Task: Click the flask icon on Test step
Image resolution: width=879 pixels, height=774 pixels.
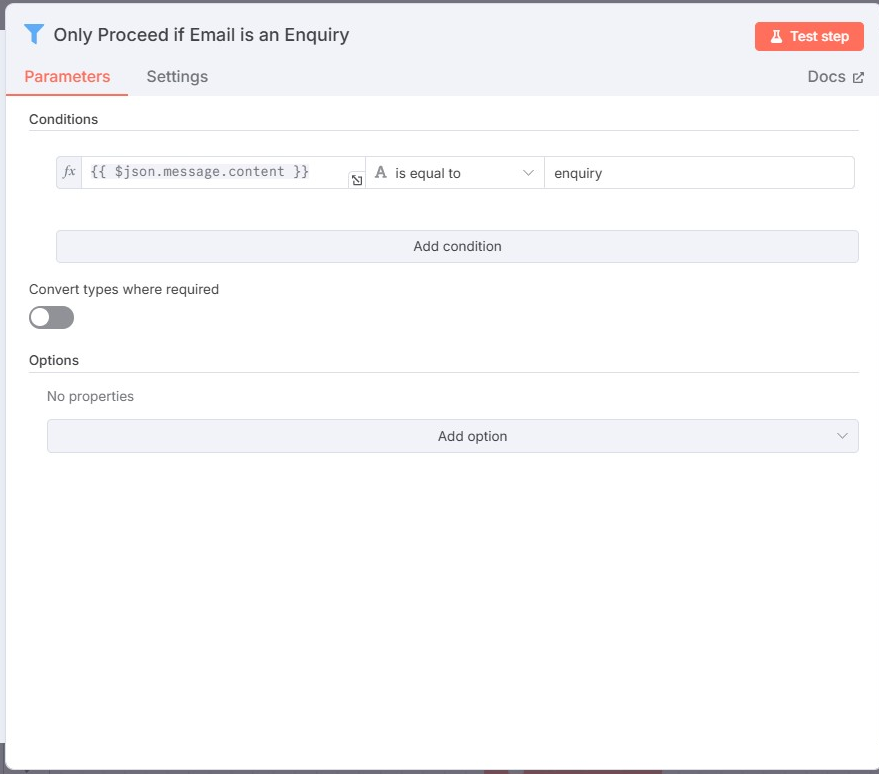Action: 775,36
